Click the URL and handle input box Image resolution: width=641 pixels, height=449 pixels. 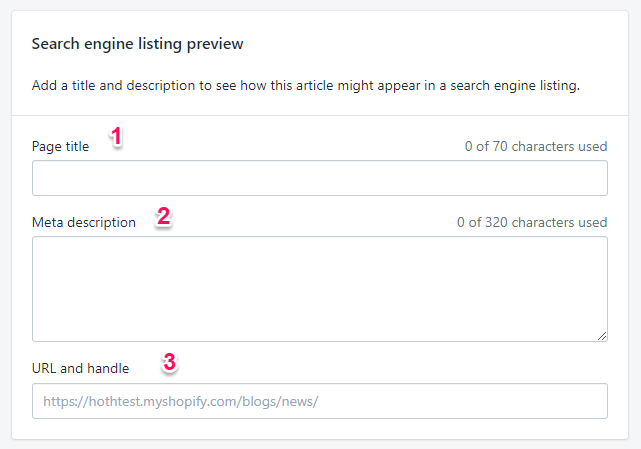319,401
